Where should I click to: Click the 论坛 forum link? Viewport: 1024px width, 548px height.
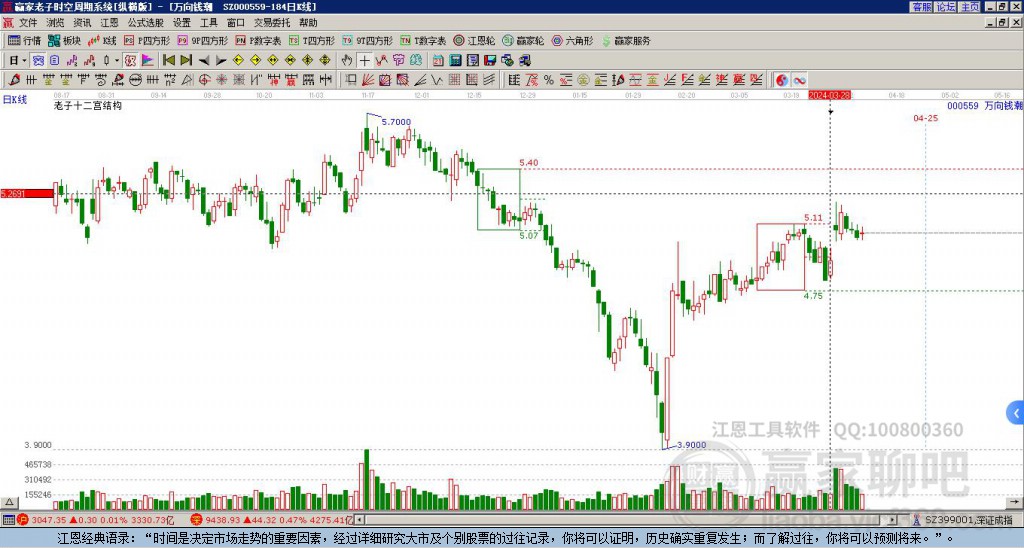point(946,7)
